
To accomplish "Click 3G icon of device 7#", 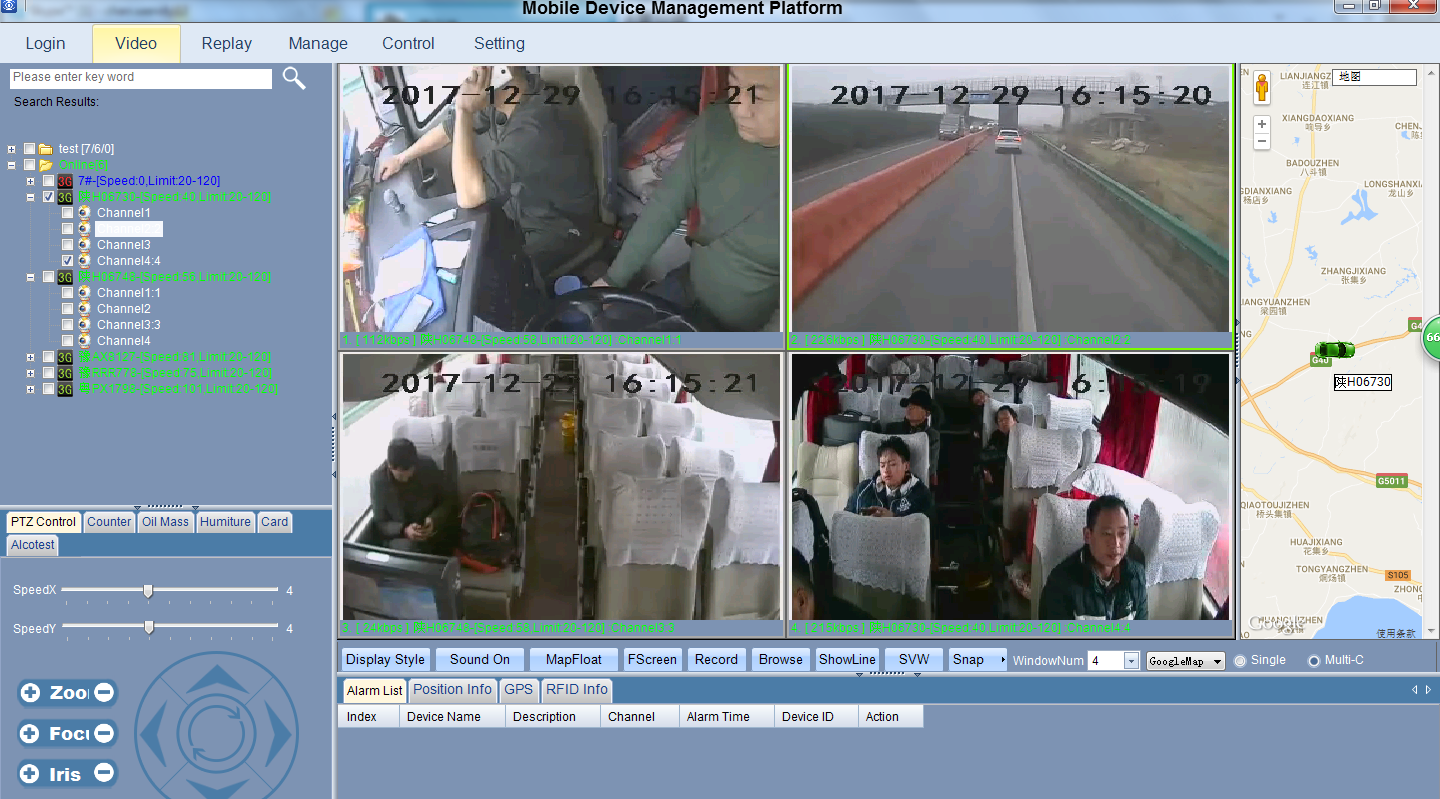I will (x=65, y=181).
